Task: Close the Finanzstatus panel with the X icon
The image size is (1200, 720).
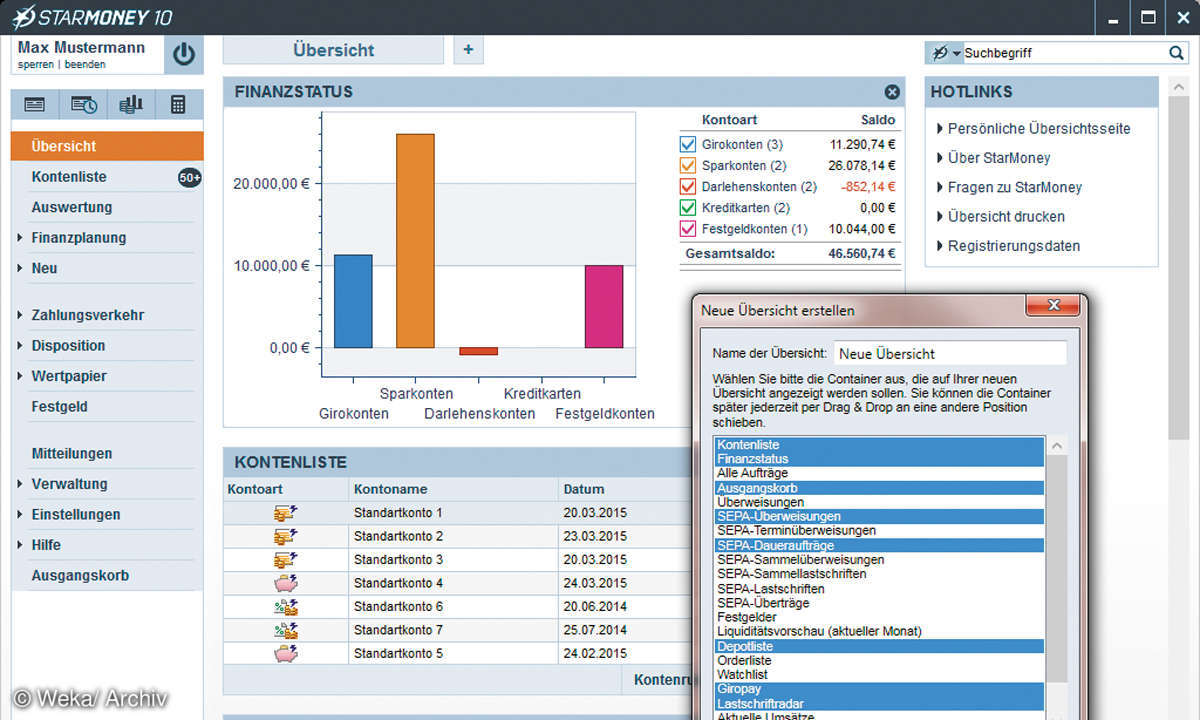Action: (892, 92)
